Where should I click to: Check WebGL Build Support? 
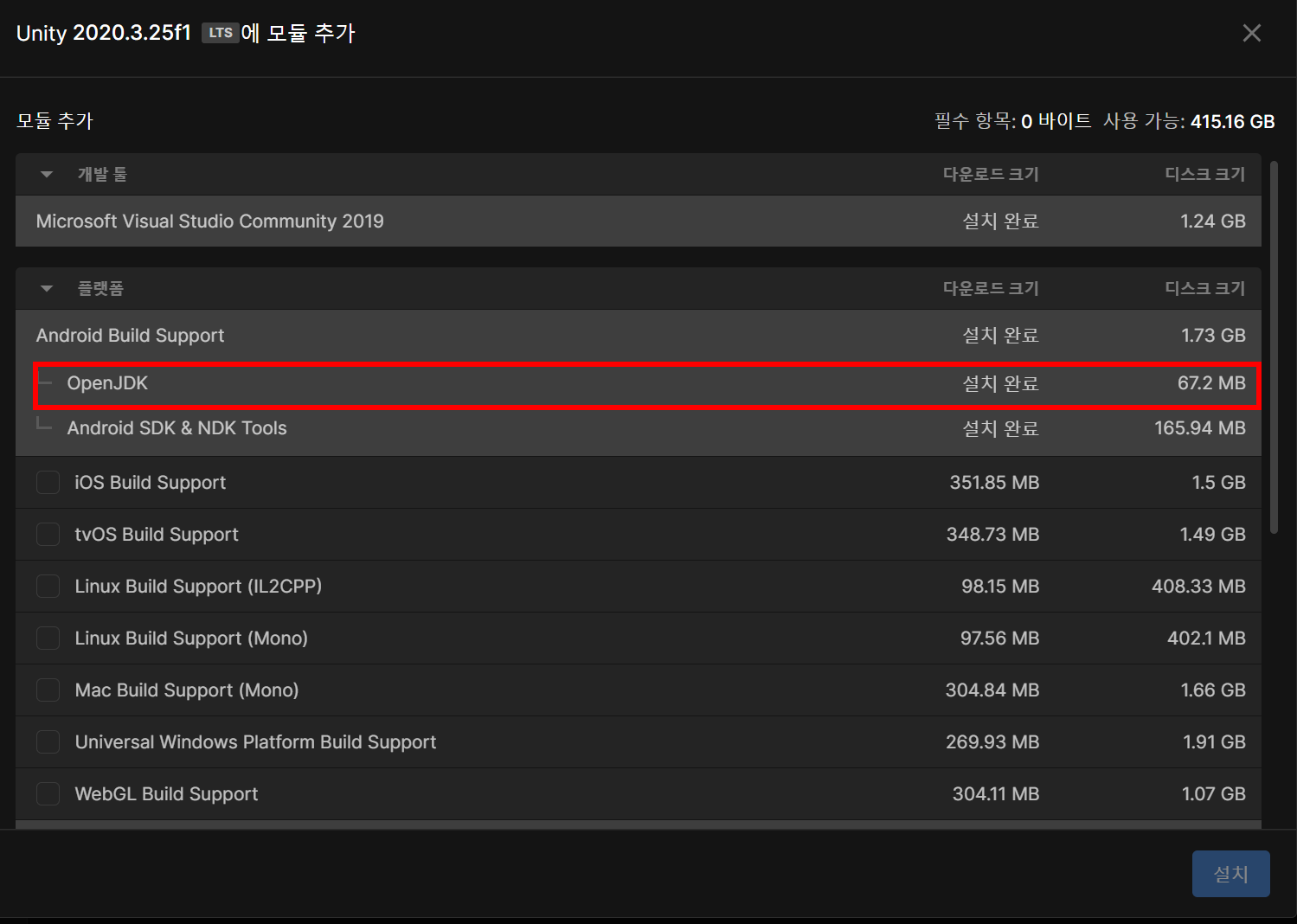pyautogui.click(x=48, y=793)
